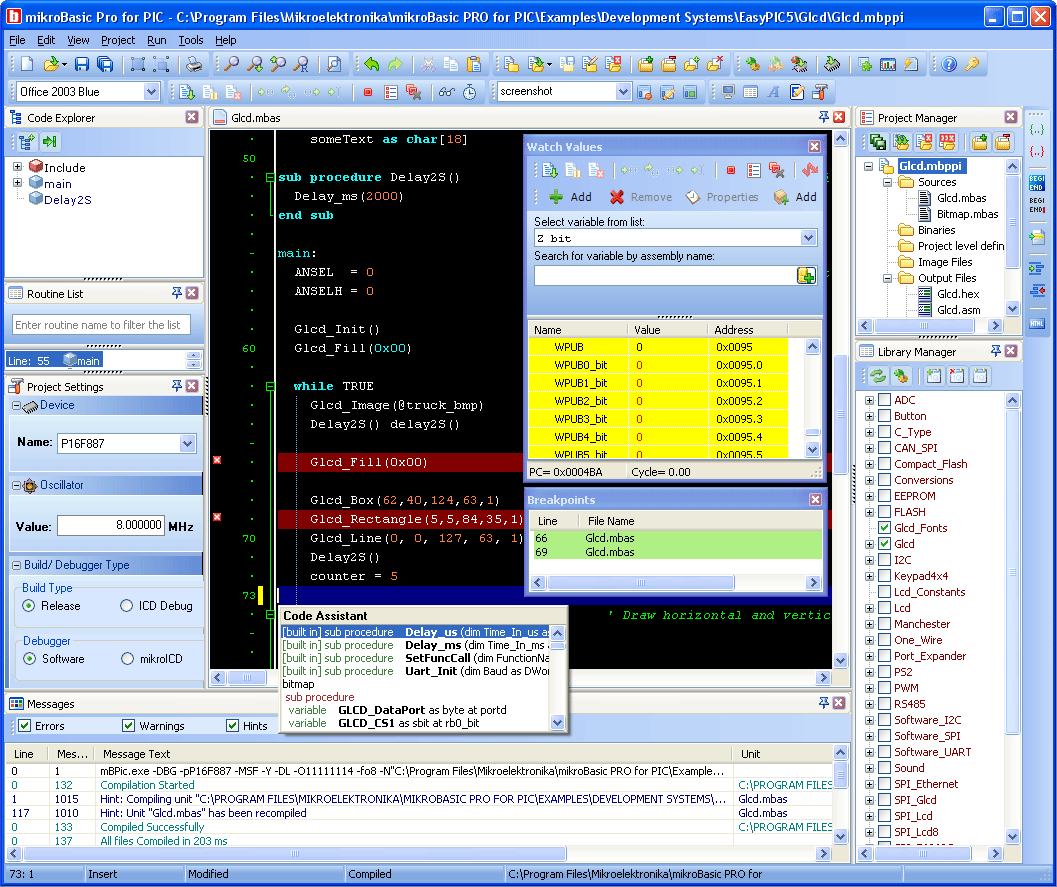
Task: Stop debugger with red square in main toolbar
Action: pos(368,92)
